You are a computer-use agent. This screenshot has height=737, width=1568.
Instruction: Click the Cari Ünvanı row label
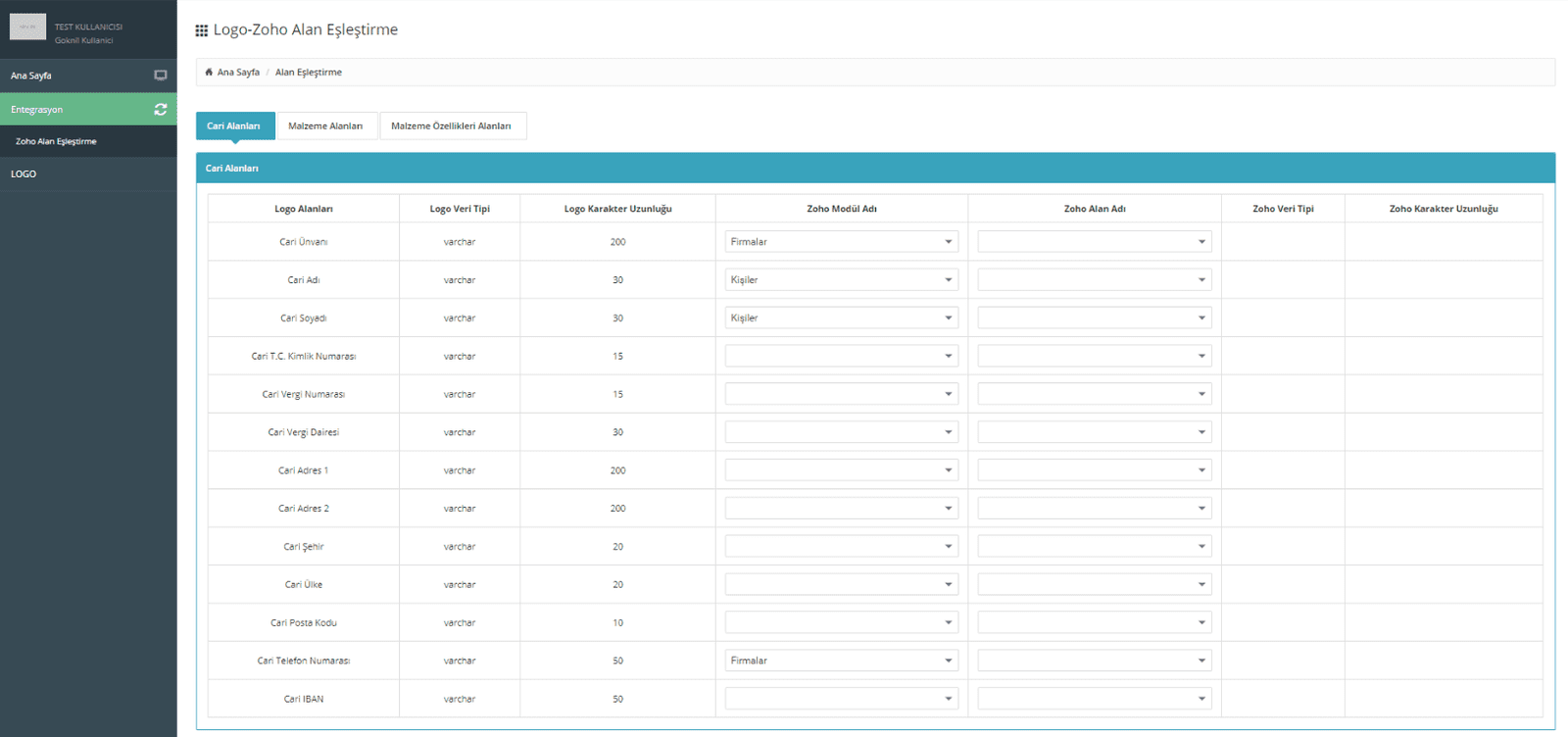(304, 242)
